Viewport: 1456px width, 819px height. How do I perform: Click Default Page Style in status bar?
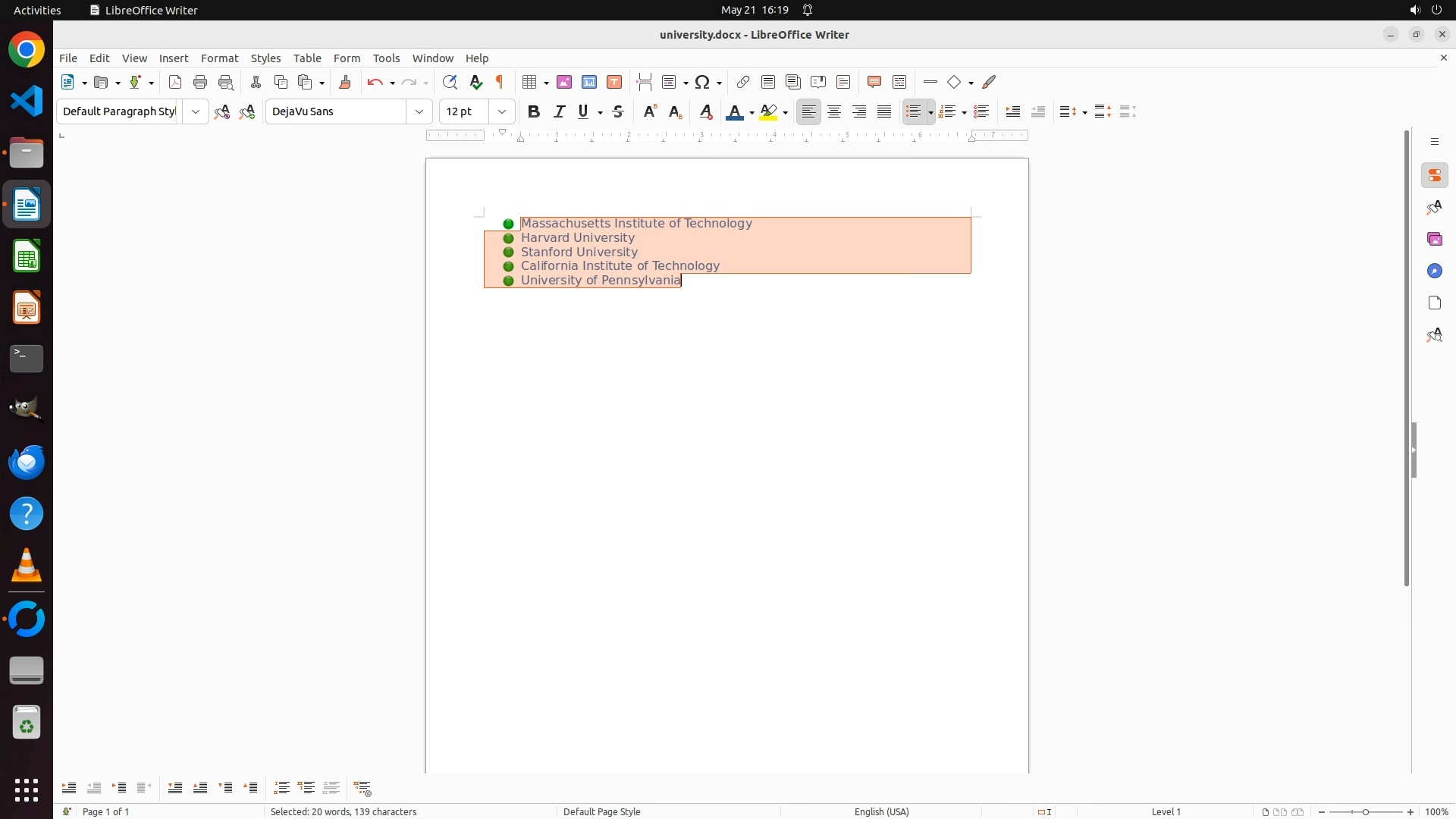[602, 811]
